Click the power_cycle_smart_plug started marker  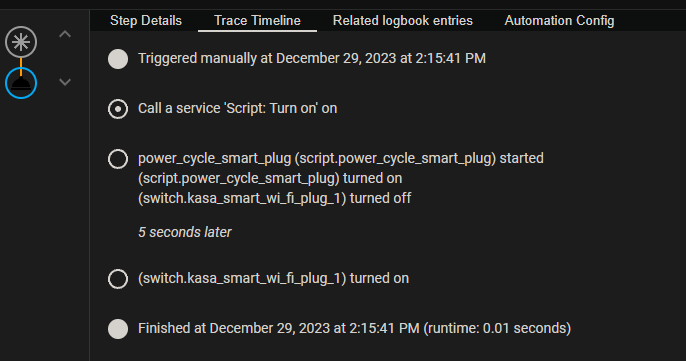pos(118,158)
